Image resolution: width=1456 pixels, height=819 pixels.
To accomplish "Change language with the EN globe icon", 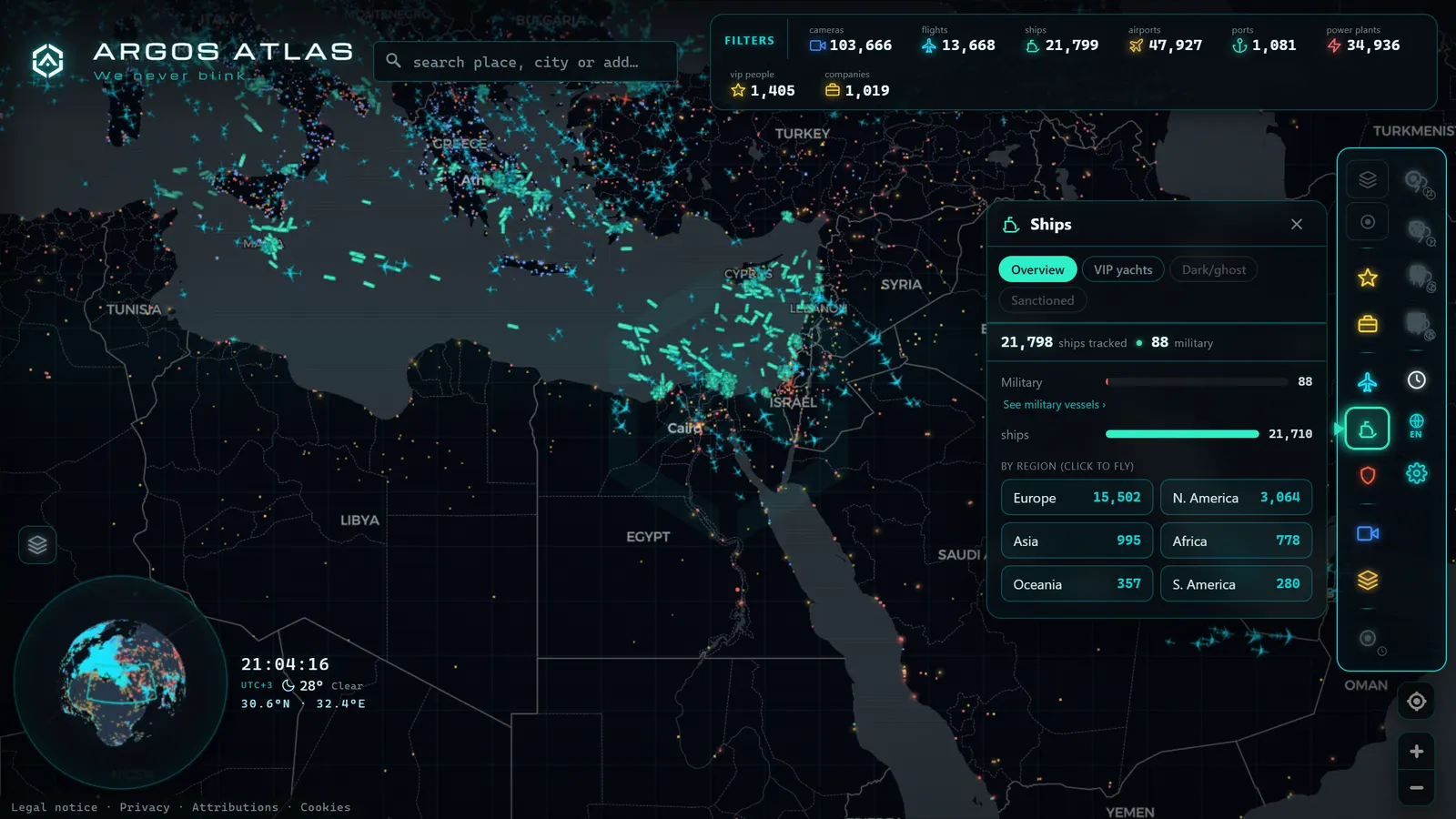I will (x=1416, y=426).
